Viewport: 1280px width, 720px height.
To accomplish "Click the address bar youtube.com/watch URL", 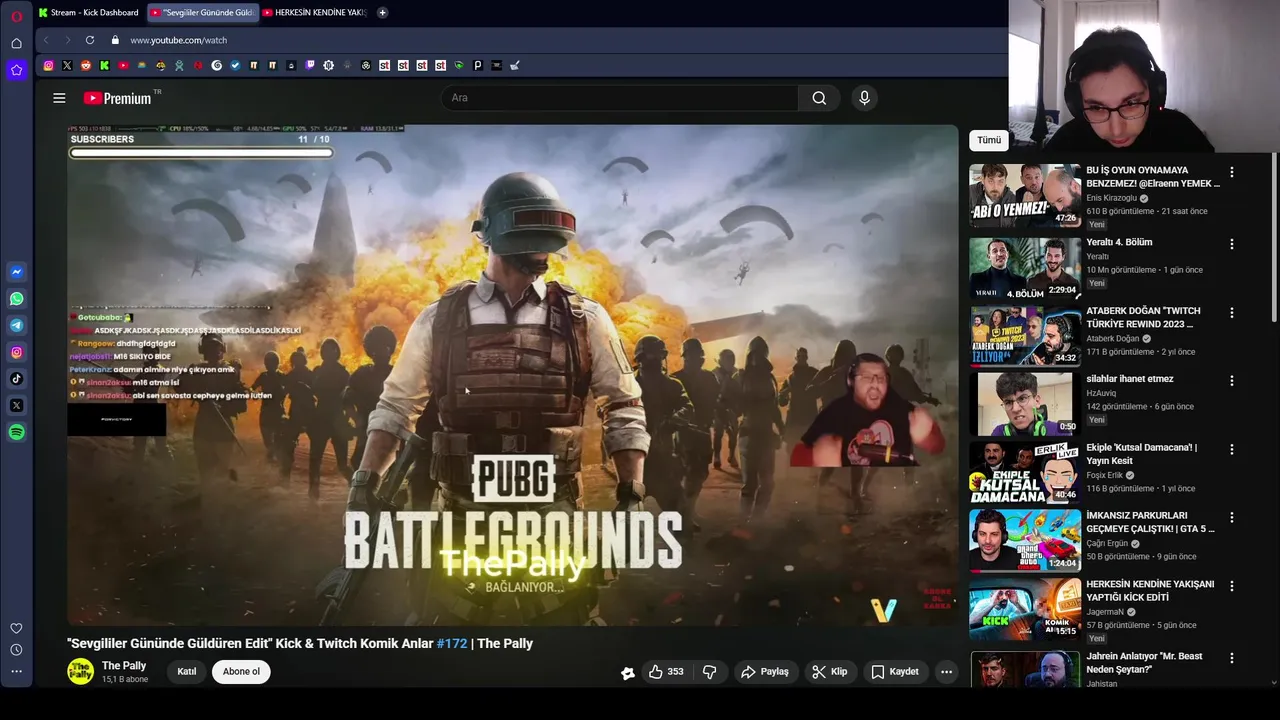I will point(178,40).
